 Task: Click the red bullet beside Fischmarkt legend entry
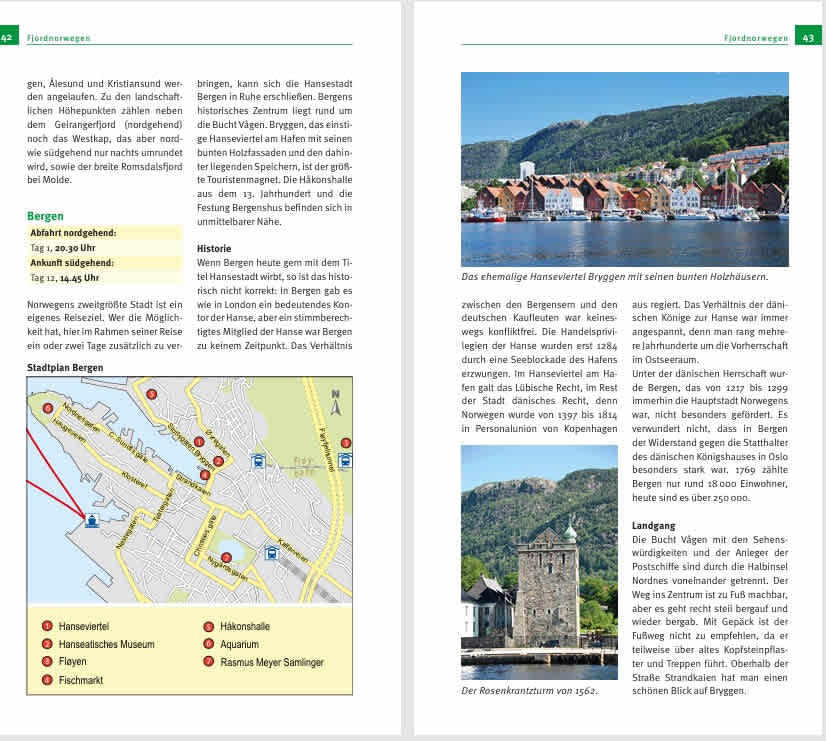[x=47, y=680]
